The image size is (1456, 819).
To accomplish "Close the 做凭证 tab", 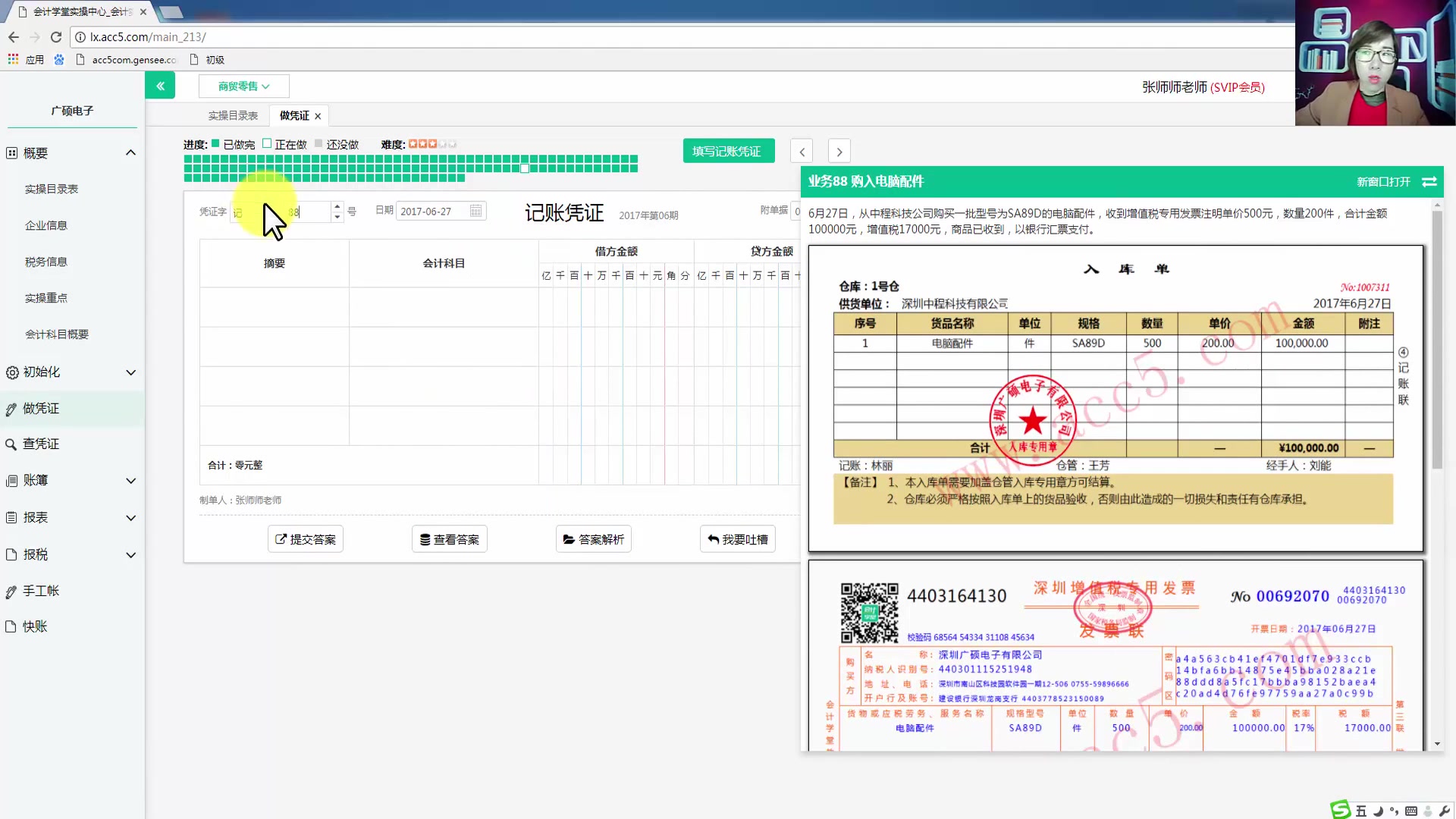I will click(x=318, y=116).
